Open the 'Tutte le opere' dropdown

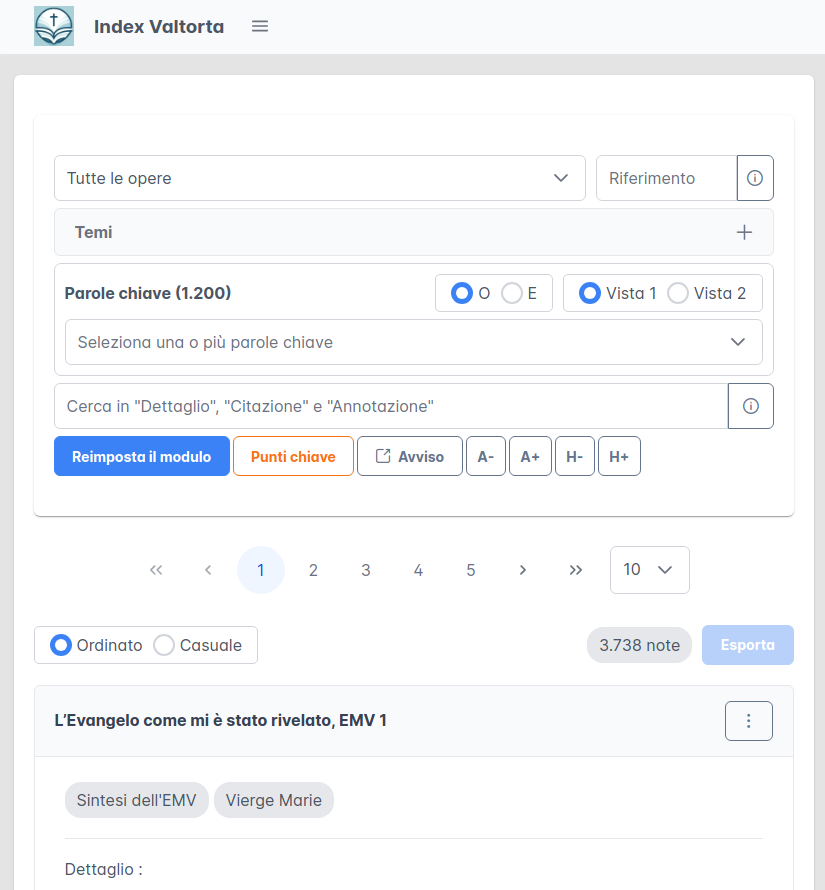[x=319, y=178]
